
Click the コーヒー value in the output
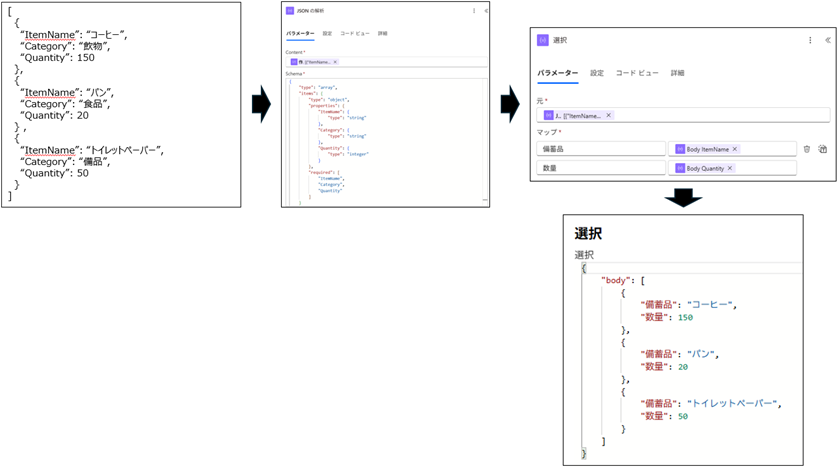coord(710,304)
